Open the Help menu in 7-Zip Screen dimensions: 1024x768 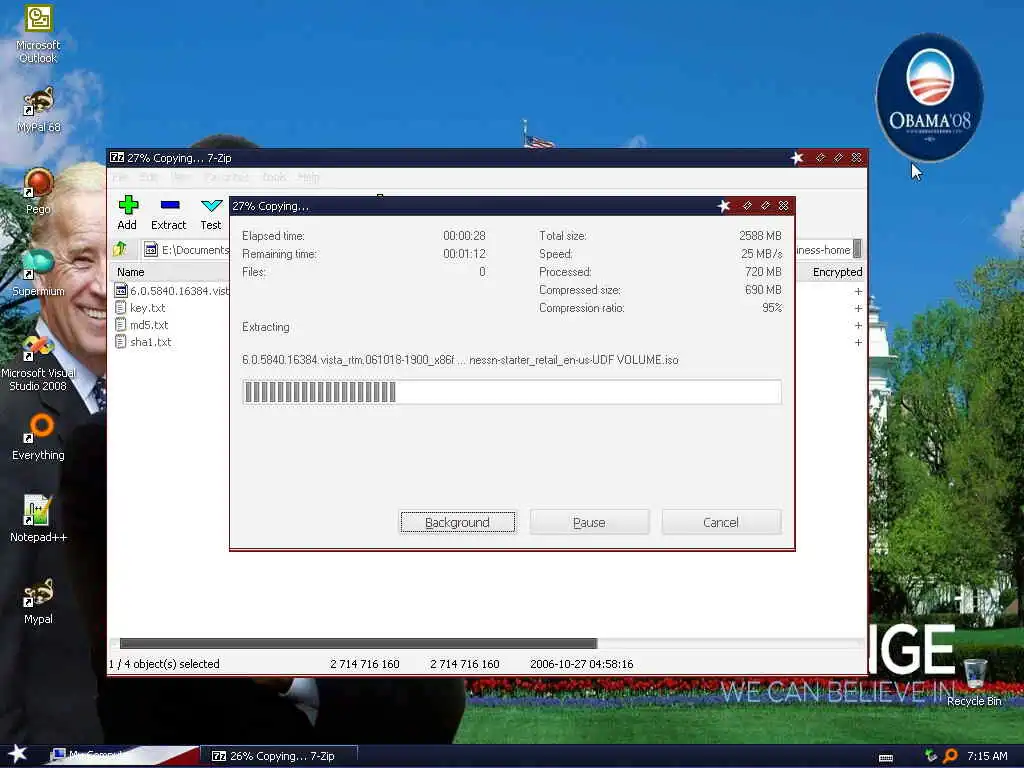coord(309,177)
